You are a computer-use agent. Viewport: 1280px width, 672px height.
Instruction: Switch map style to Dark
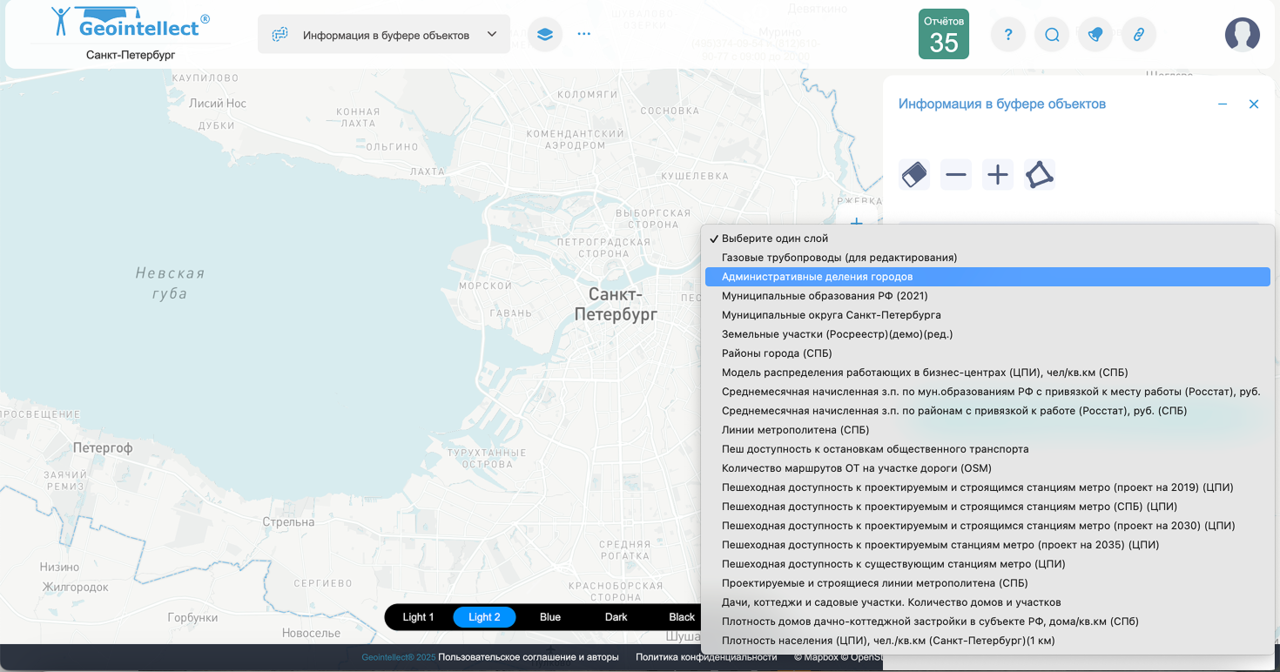[616, 617]
